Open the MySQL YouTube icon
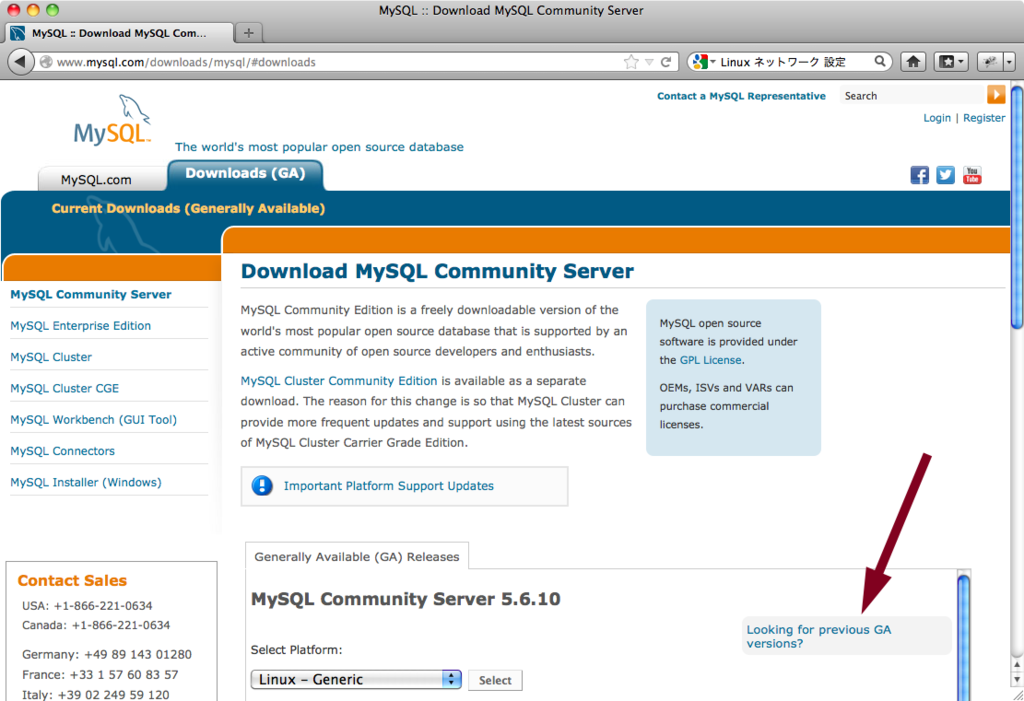The height and width of the screenshot is (701, 1024). click(x=972, y=175)
